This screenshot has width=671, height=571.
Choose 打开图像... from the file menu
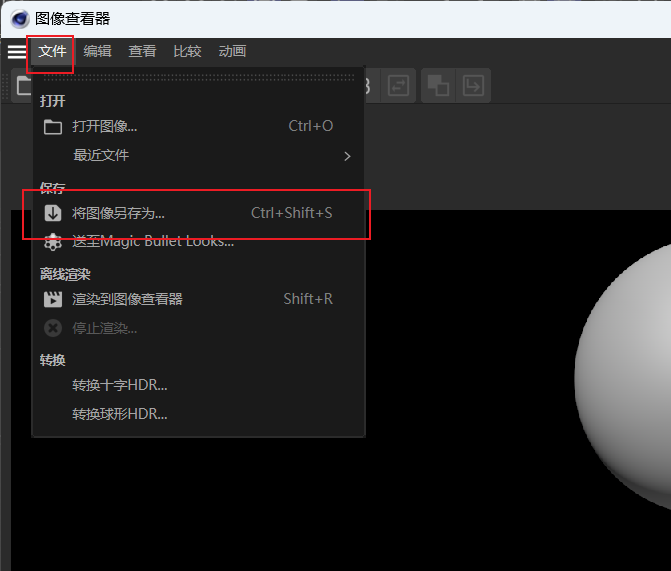click(199, 126)
